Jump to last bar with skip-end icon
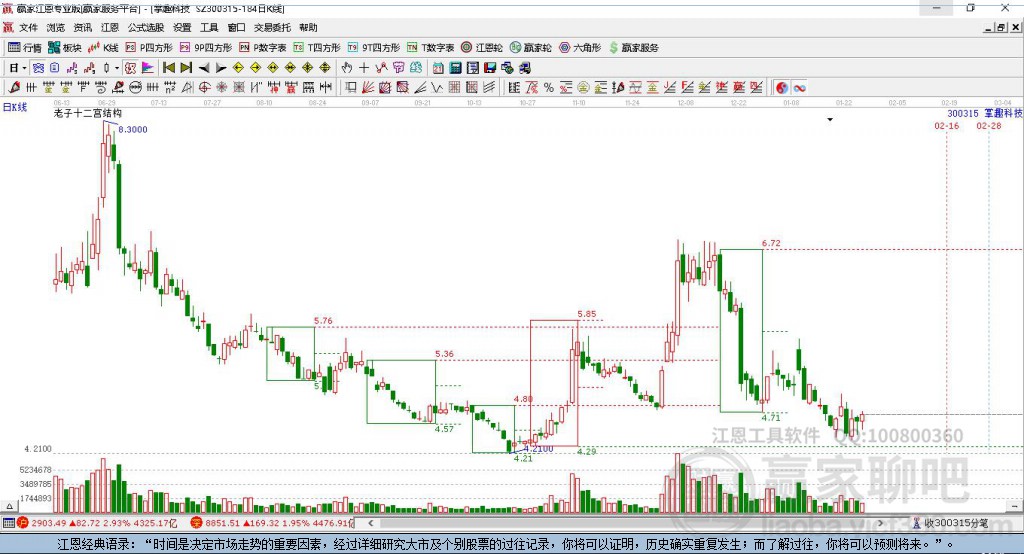This screenshot has height=554, width=1024. point(186,68)
